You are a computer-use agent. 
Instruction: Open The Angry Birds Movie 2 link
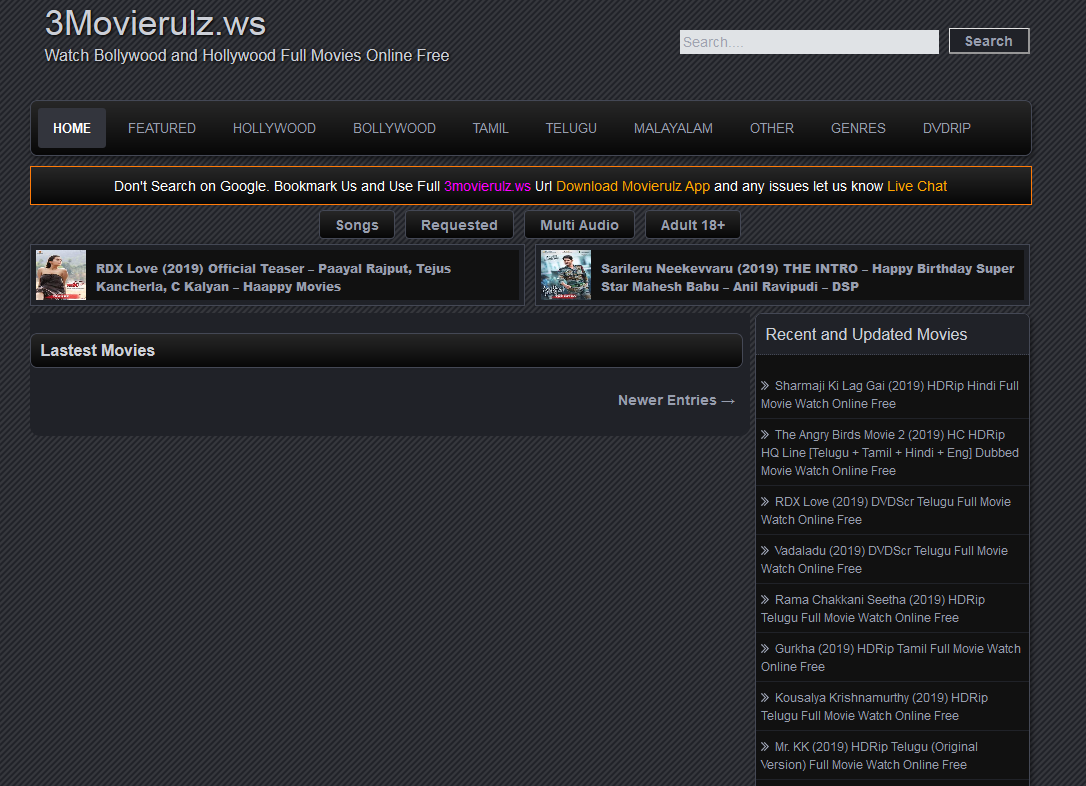click(x=889, y=452)
